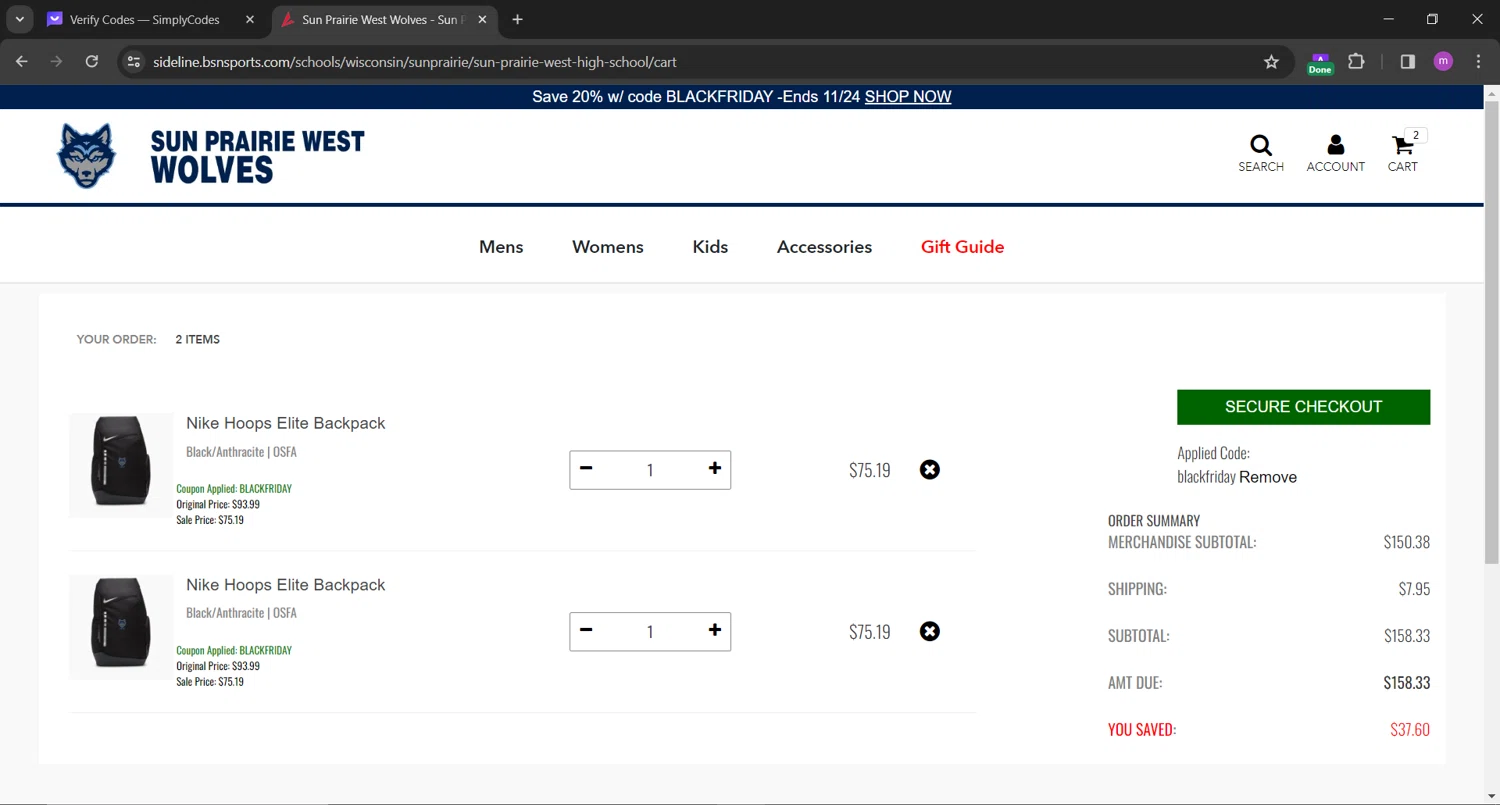The image size is (1500, 805).
Task: Remove the applied blackfriday code
Action: click(1268, 478)
